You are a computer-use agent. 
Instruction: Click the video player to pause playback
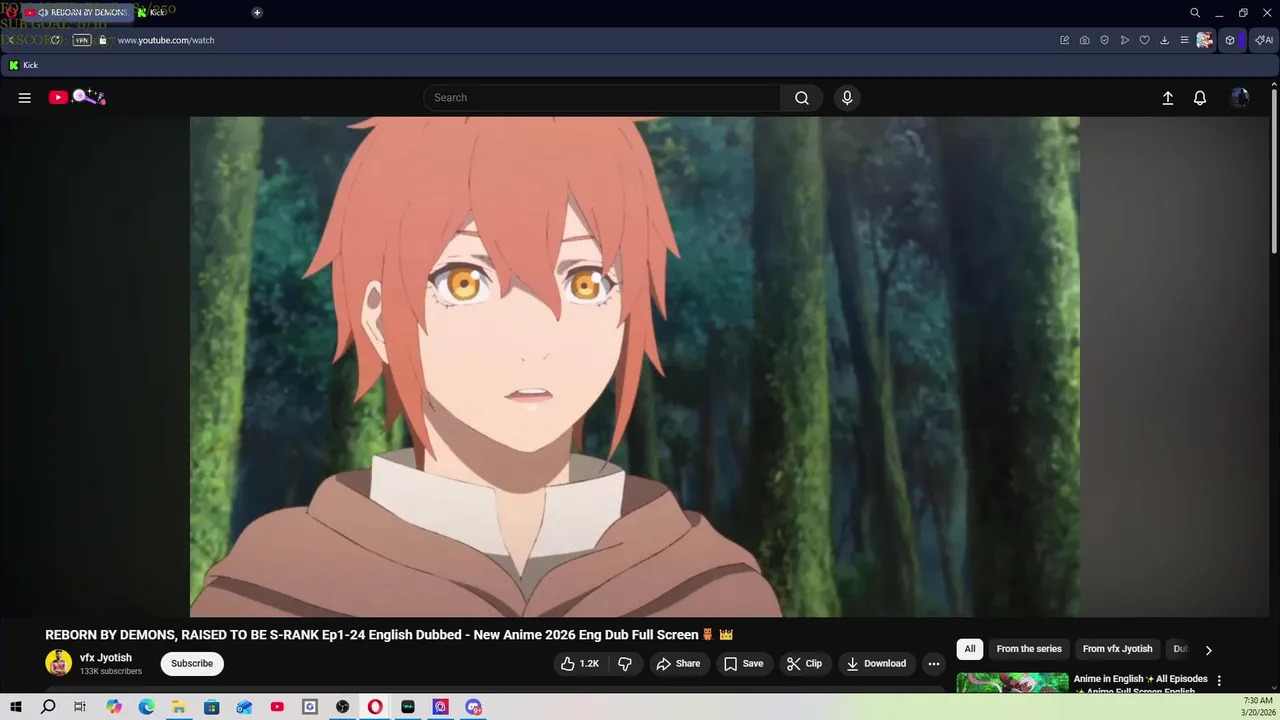(635, 367)
